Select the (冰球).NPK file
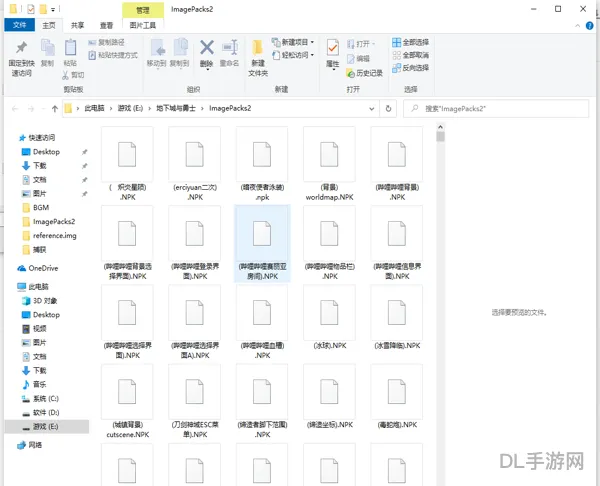Viewport: 600px width, 486px height. [x=329, y=318]
